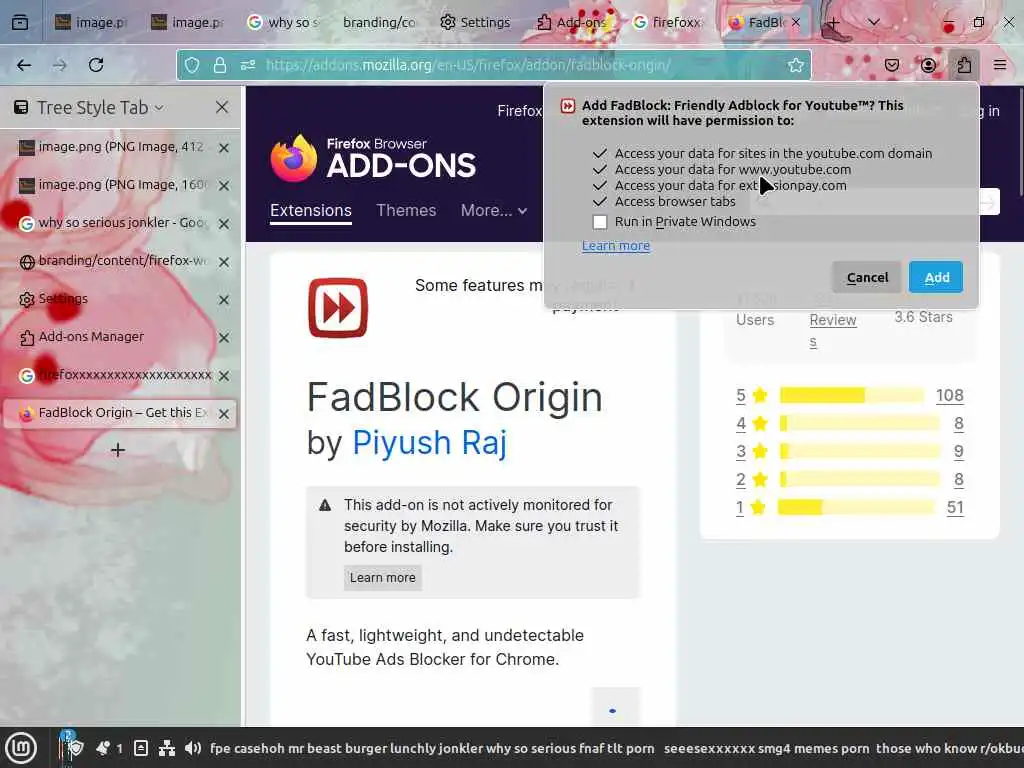The width and height of the screenshot is (1024, 768).
Task: Open a new tab with plus icon in tab strip
Action: click(833, 23)
